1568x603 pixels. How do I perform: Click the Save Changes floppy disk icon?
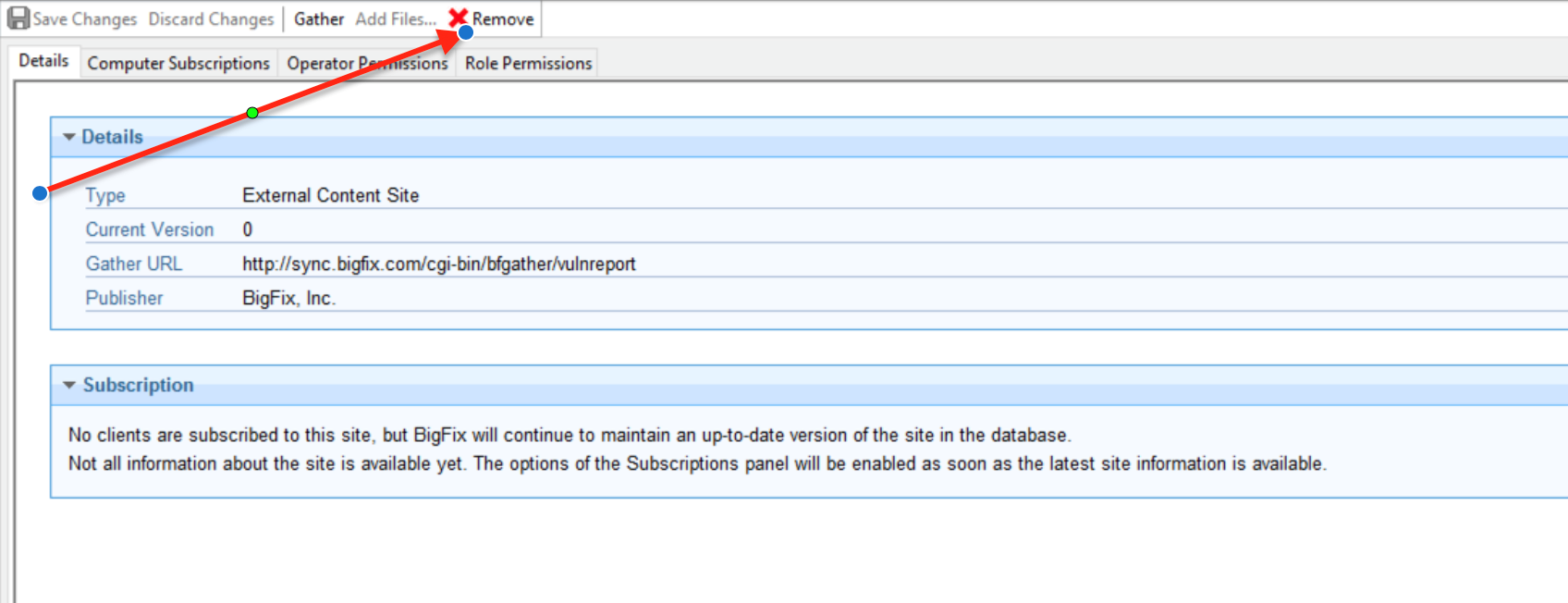(18, 18)
